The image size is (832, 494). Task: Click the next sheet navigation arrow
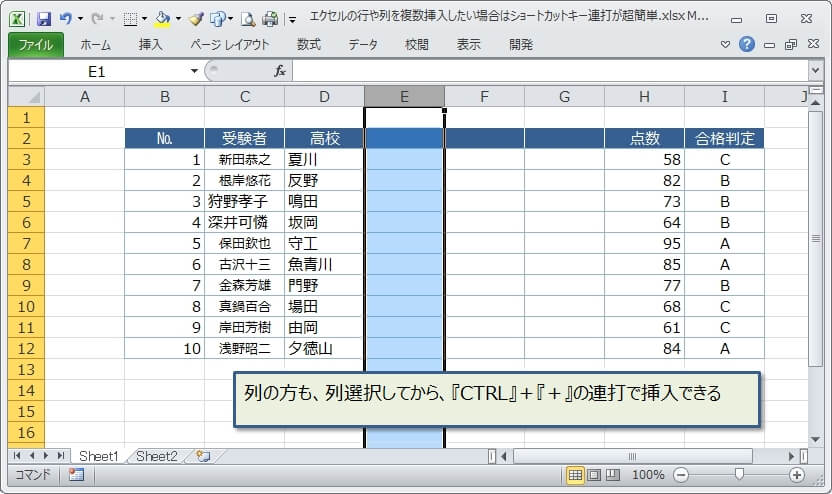click(46, 456)
